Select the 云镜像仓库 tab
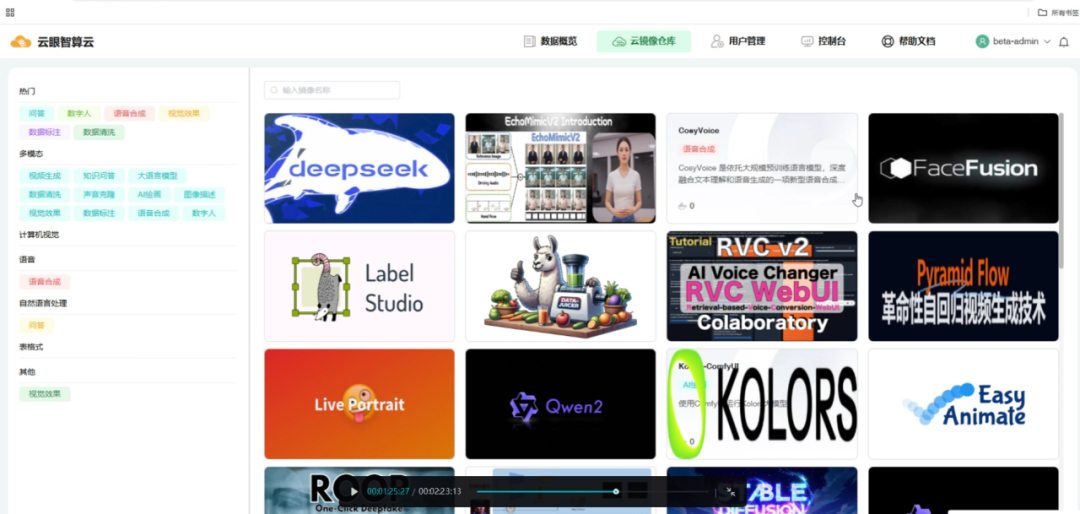The width and height of the screenshot is (1080, 514). pos(643,41)
